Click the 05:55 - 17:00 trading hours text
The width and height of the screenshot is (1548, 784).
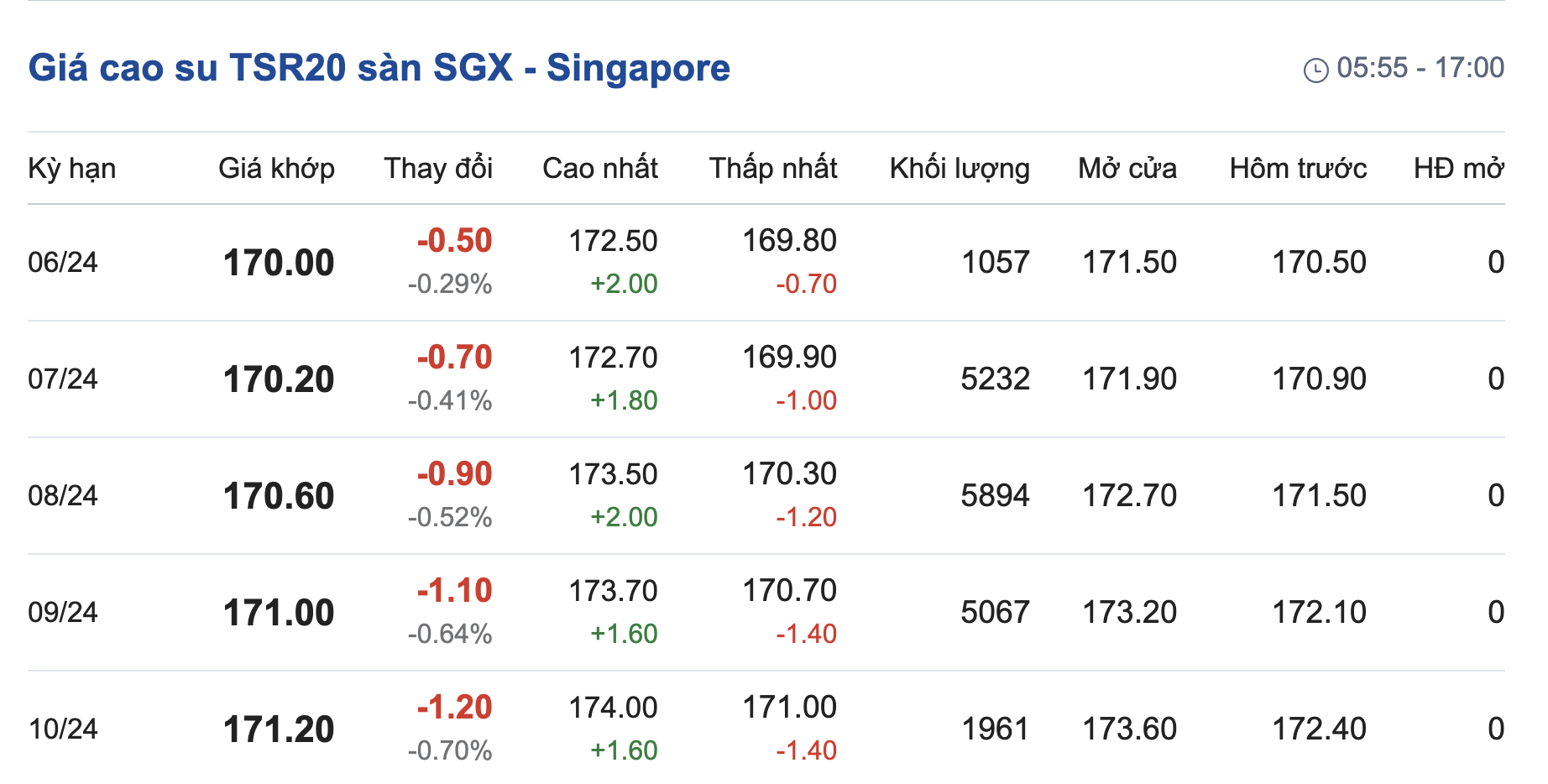[1420, 68]
